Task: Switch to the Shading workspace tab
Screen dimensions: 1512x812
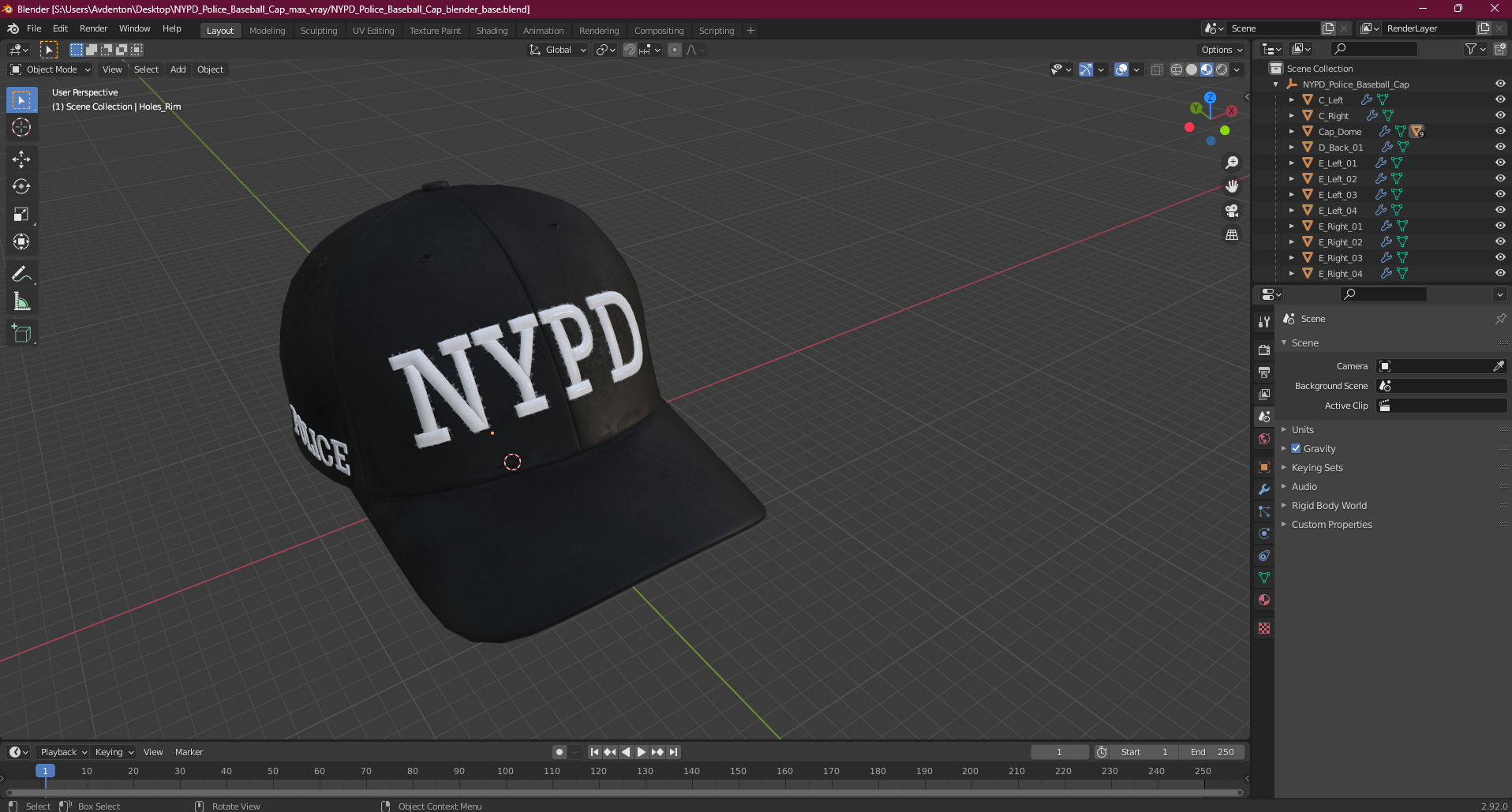Action: pyautogui.click(x=492, y=31)
